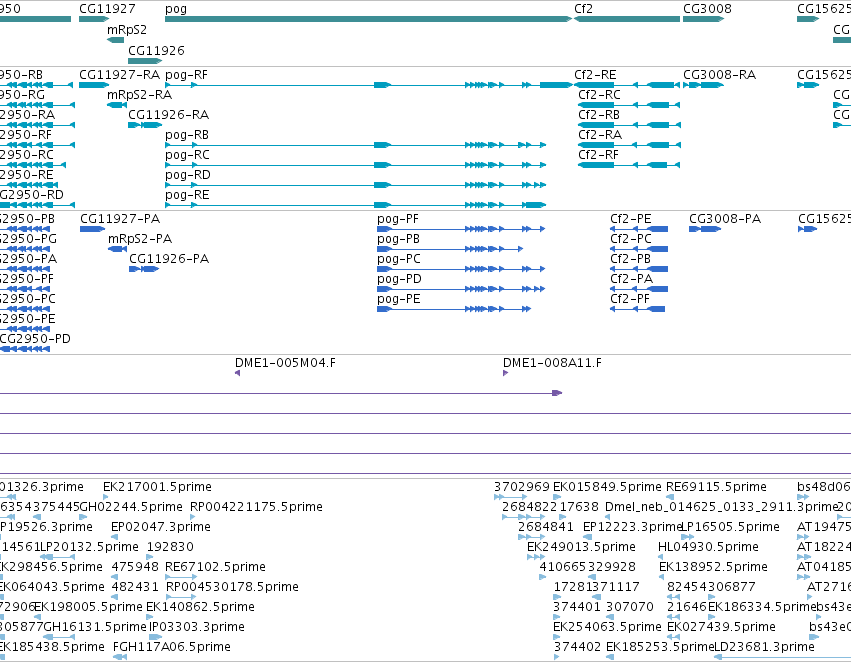Select protein Cf2-PA
851x662 pixels.
(x=639, y=289)
